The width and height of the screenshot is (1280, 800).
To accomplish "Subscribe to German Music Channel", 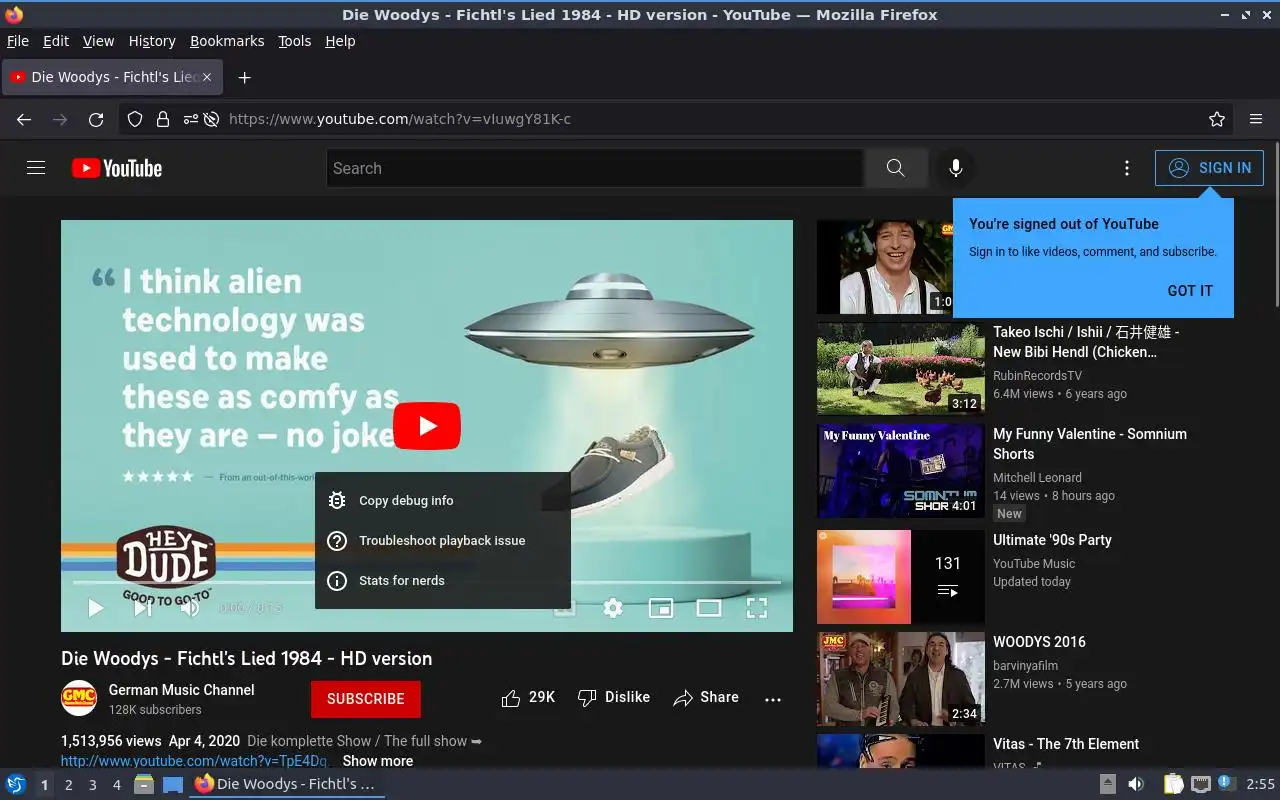I will pyautogui.click(x=366, y=699).
